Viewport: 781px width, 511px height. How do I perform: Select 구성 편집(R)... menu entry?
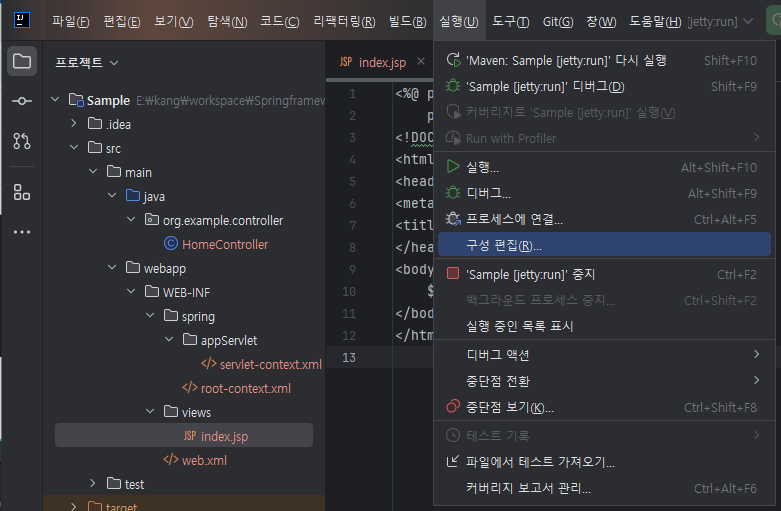[604, 245]
